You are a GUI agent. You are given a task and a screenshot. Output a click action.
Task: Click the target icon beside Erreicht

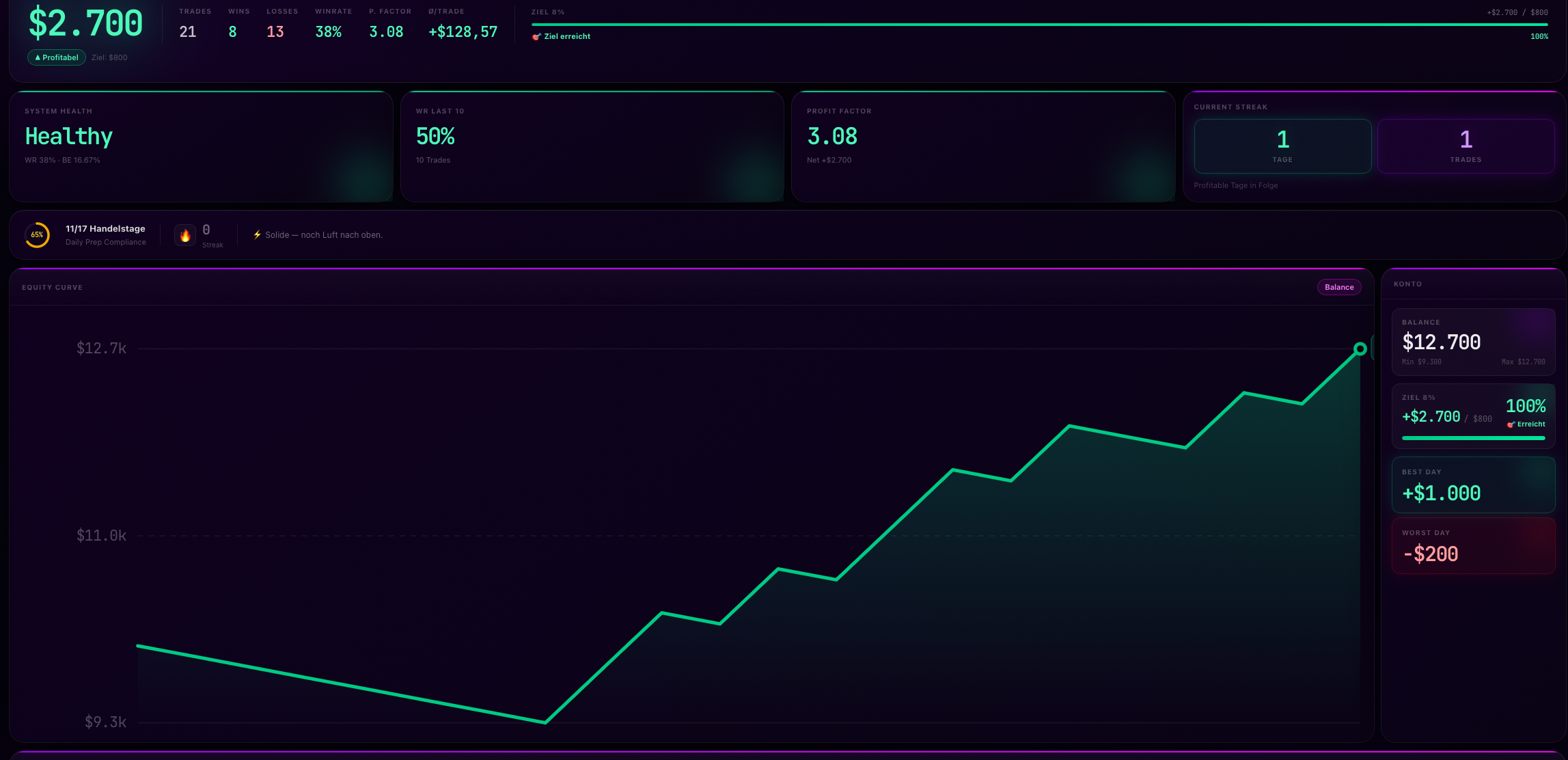pos(1511,424)
